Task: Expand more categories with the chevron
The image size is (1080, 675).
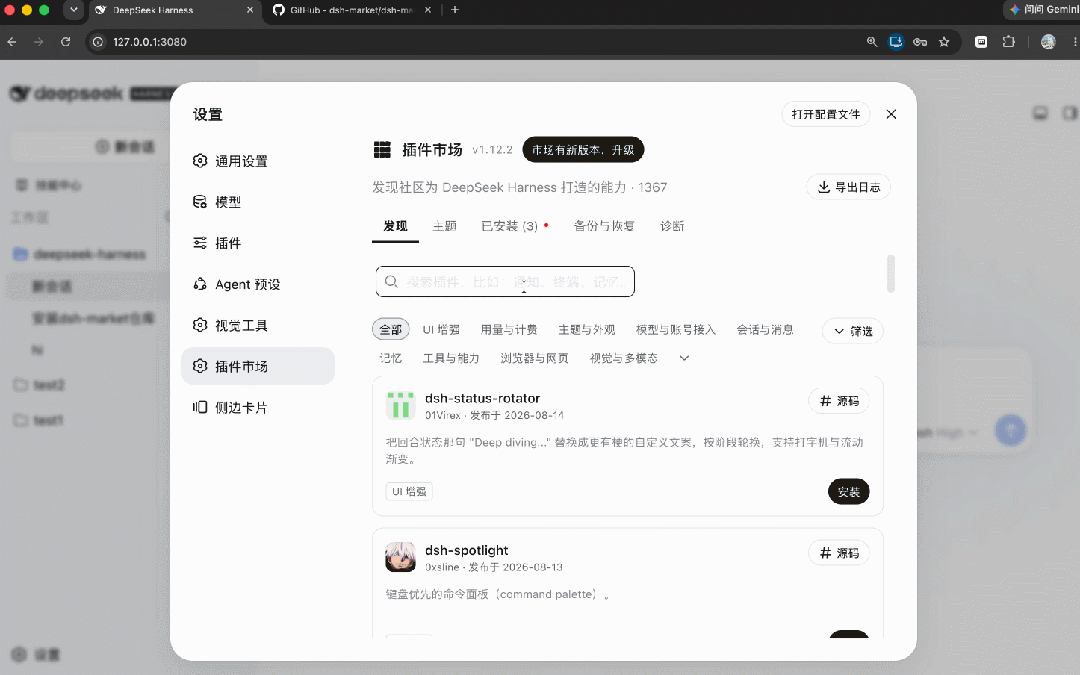Action: [x=684, y=358]
